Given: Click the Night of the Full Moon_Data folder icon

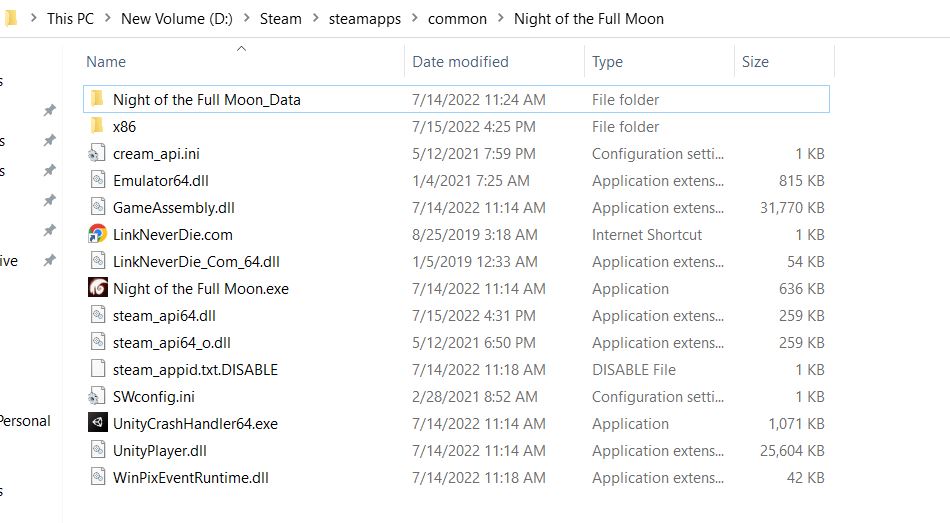Looking at the screenshot, I should [97, 99].
